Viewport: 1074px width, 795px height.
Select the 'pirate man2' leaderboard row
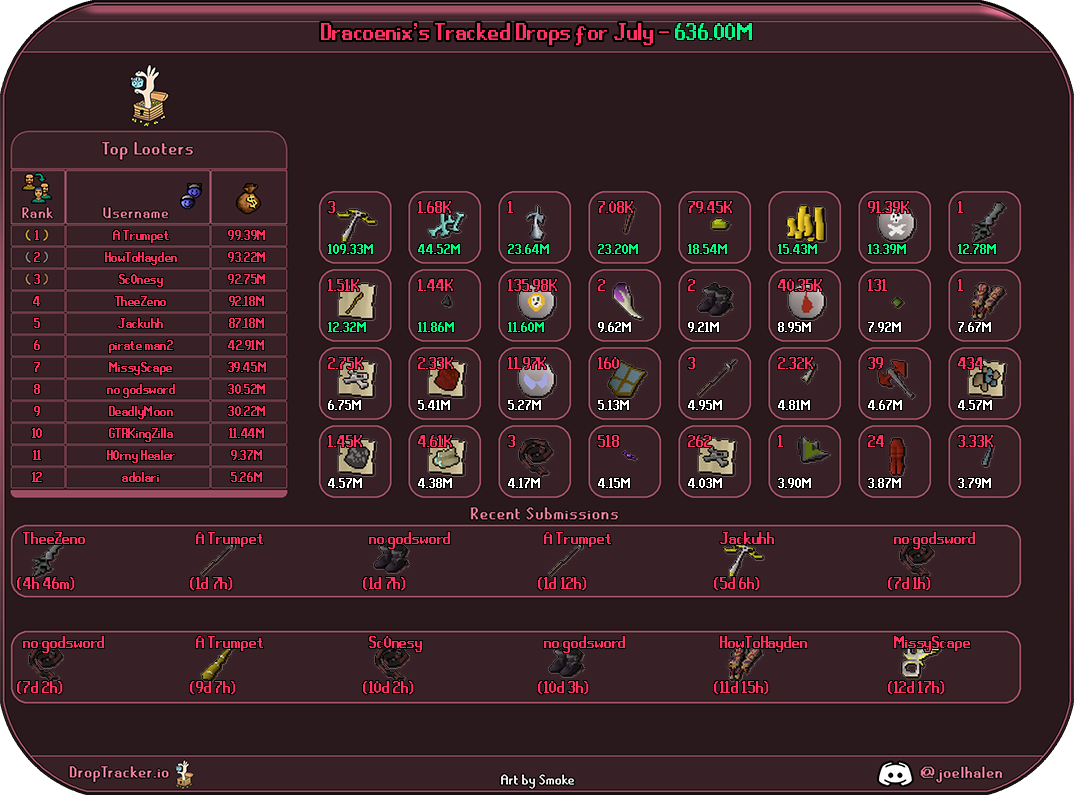pyautogui.click(x=149, y=346)
